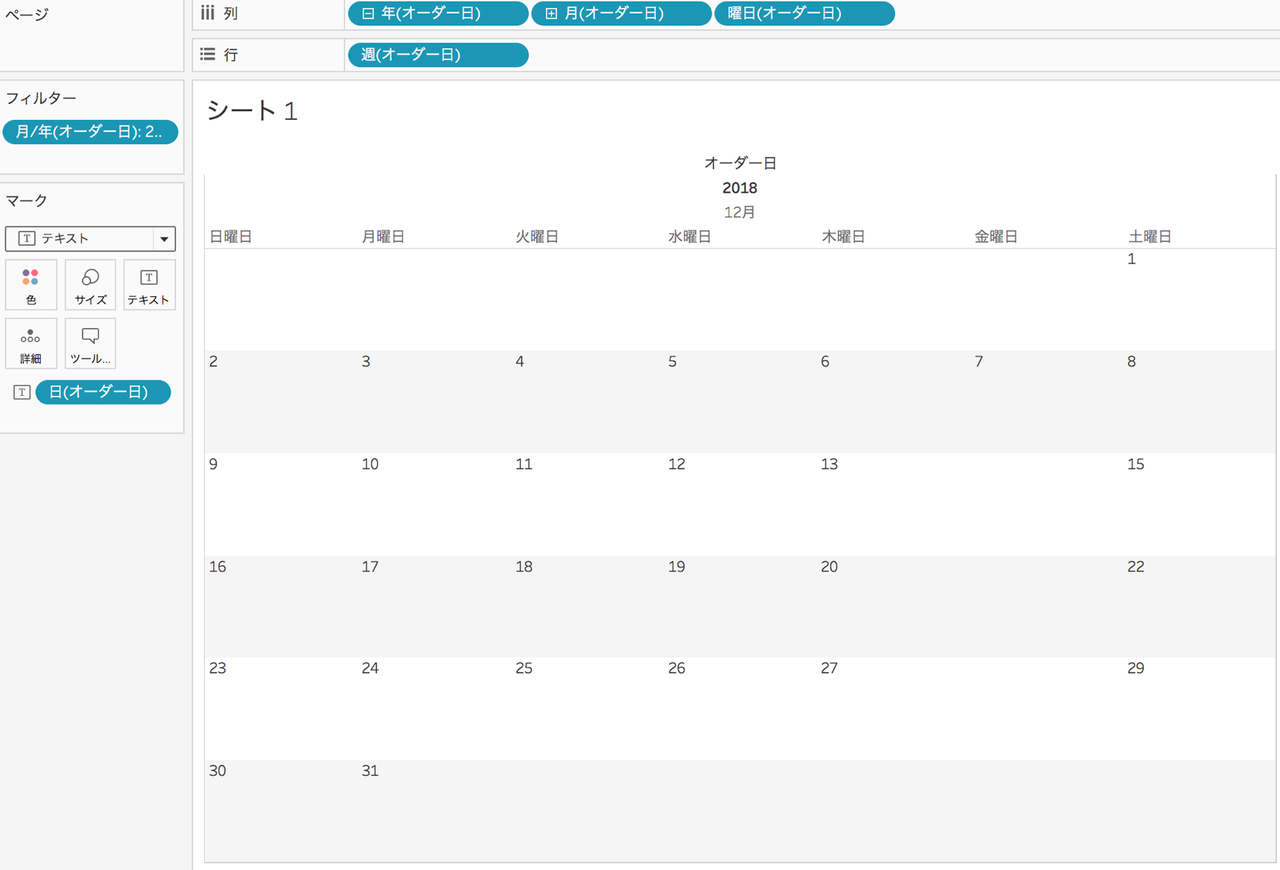
Task: Select the 金曜日 column header
Action: point(996,237)
